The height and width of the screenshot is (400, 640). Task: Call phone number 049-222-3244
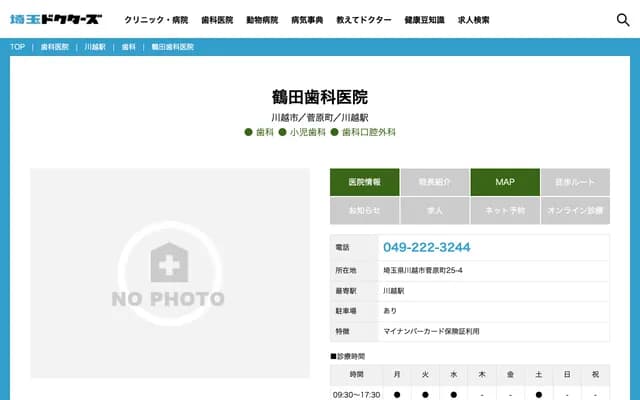pyautogui.click(x=427, y=247)
